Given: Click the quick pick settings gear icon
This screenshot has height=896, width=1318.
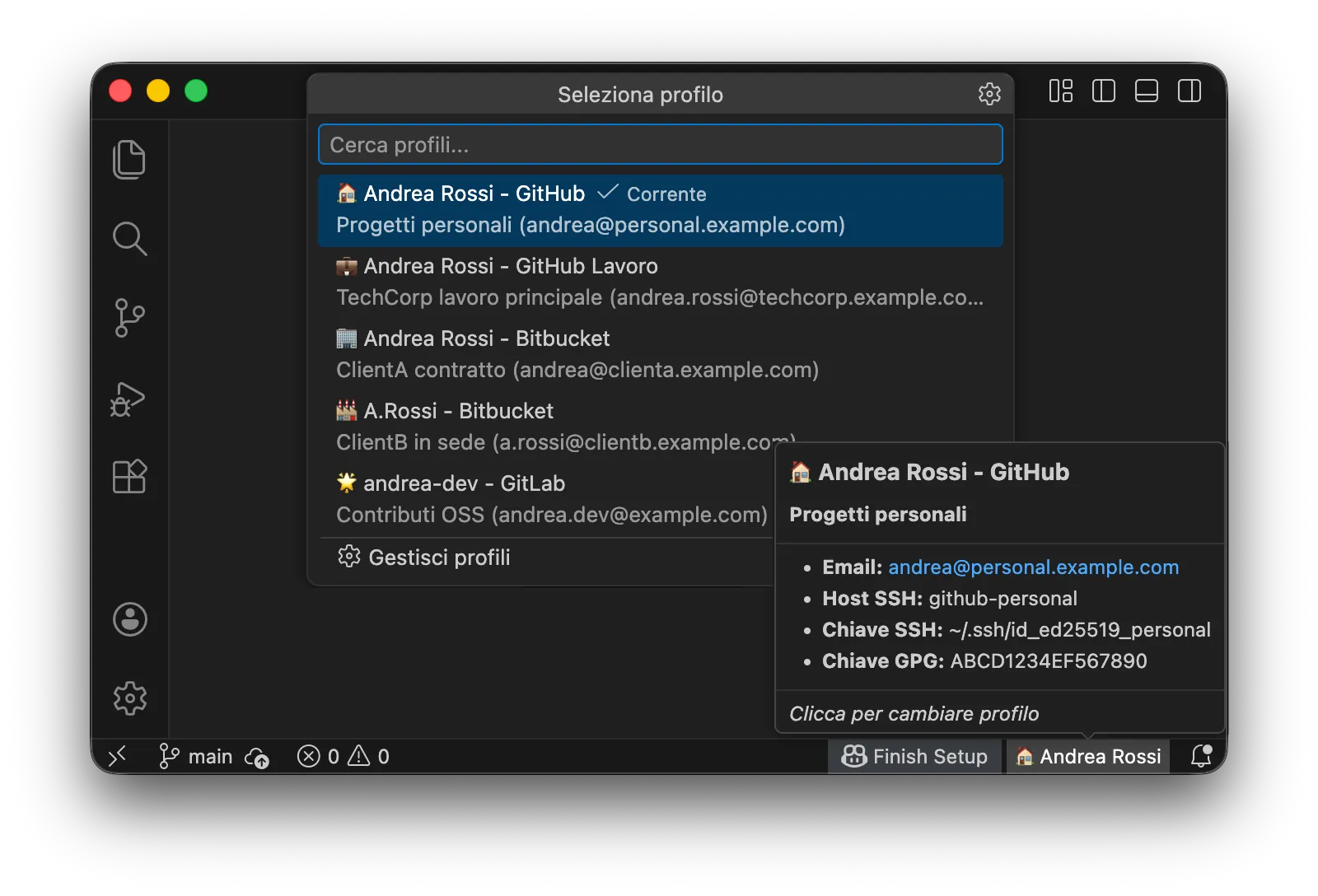Looking at the screenshot, I should [x=989, y=94].
